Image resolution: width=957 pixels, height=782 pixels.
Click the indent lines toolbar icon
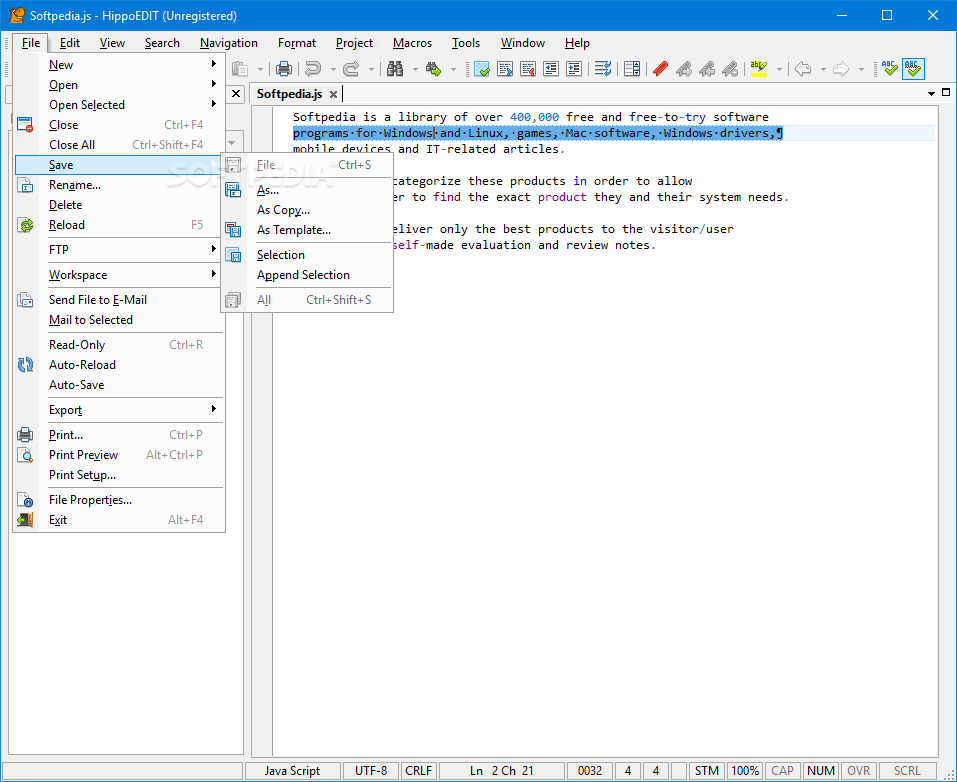pos(574,69)
